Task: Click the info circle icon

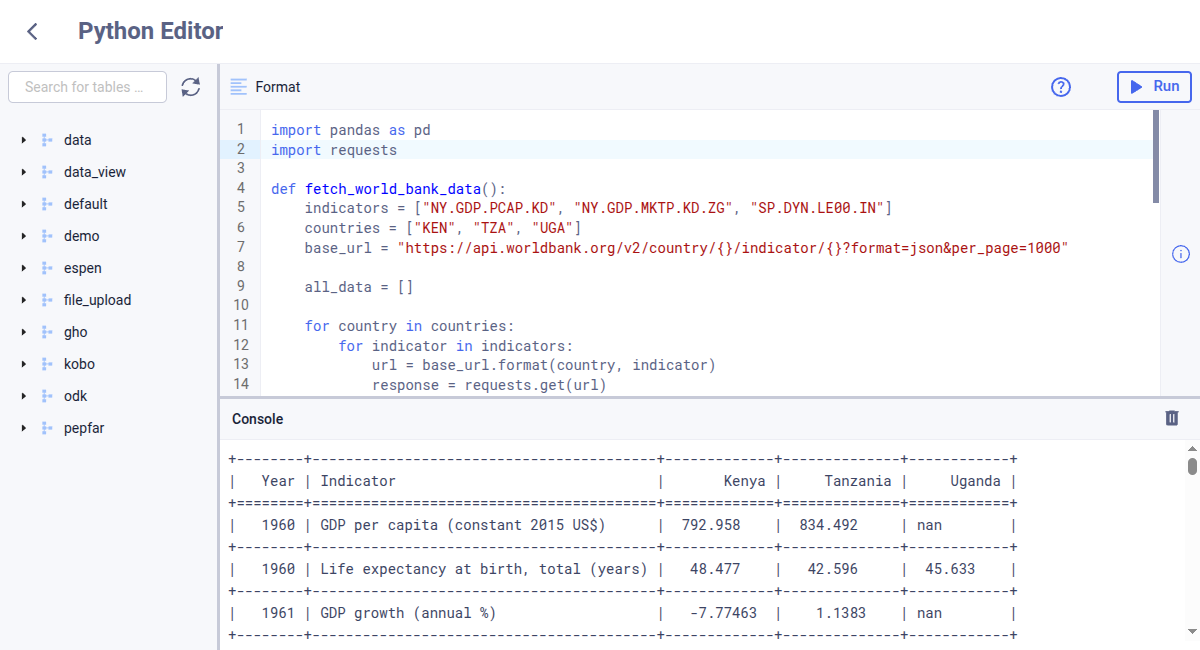Action: click(x=1180, y=254)
